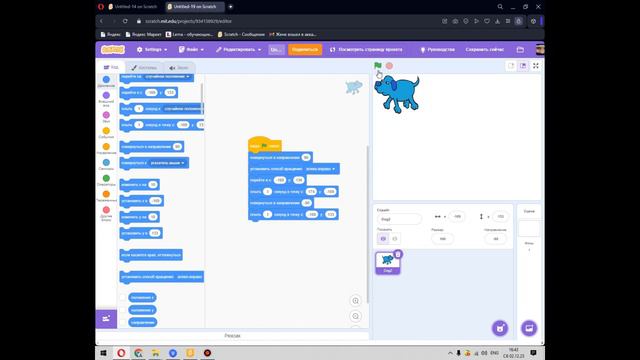Open the Яндекс Маркет bookmark

tap(144, 34)
